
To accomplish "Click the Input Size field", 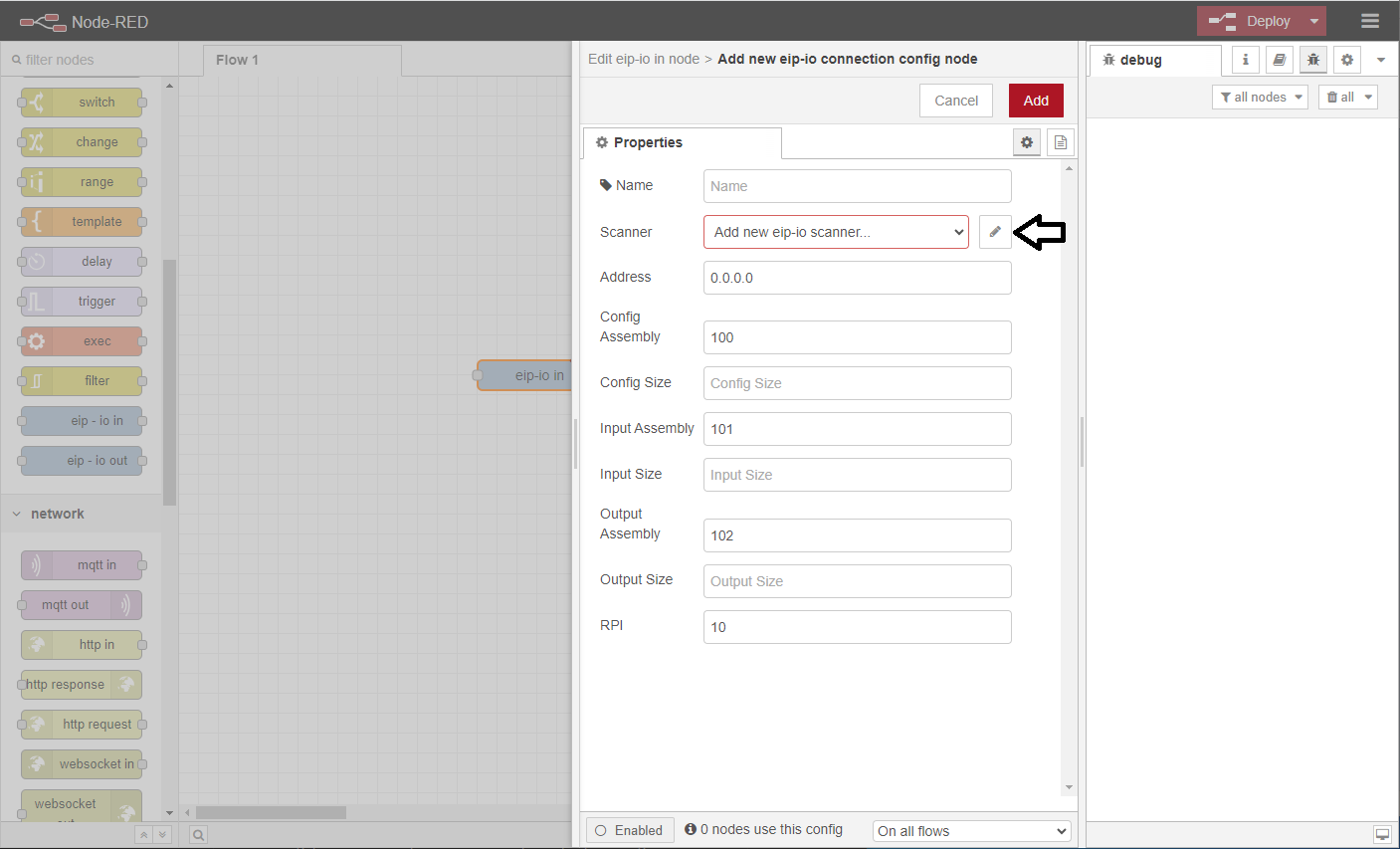I will tap(858, 475).
